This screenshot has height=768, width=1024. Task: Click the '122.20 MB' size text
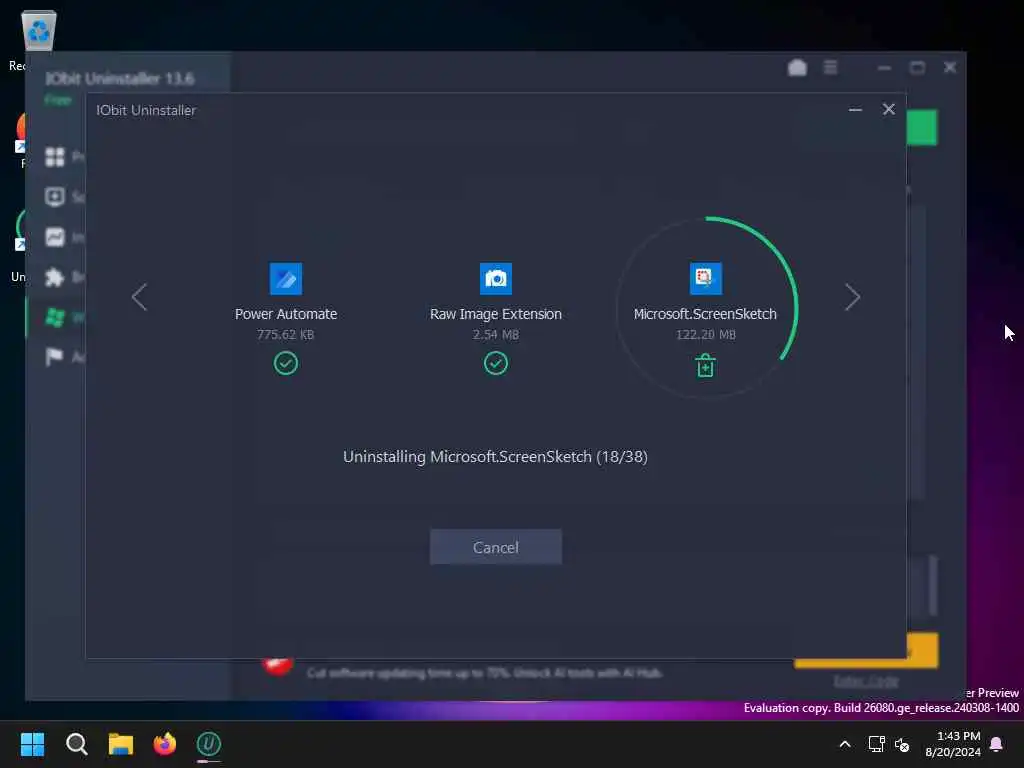(x=705, y=334)
